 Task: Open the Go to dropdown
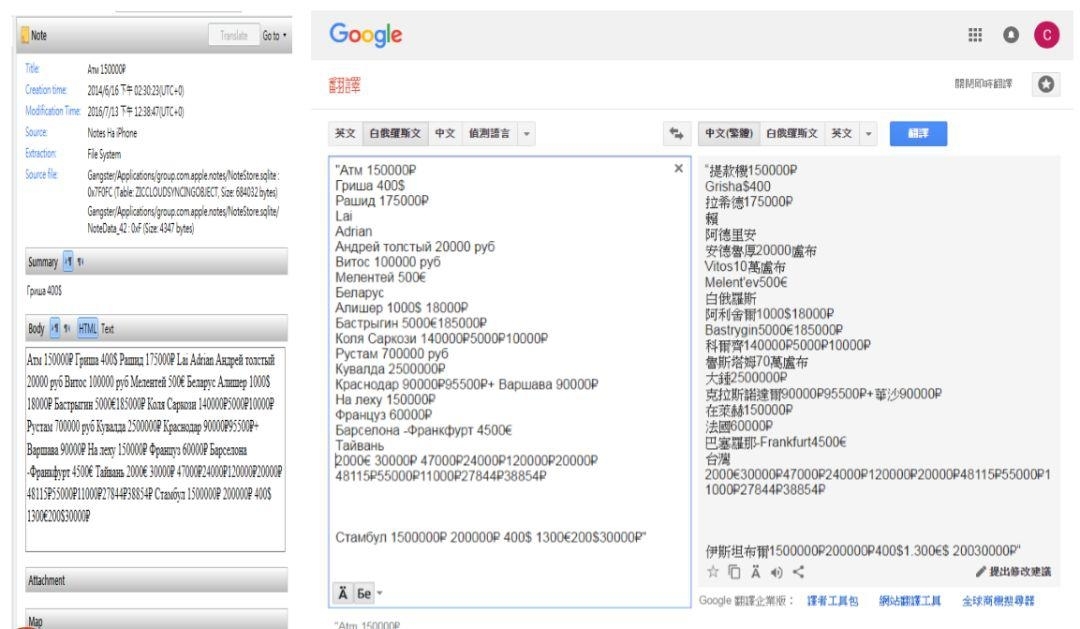coord(275,34)
